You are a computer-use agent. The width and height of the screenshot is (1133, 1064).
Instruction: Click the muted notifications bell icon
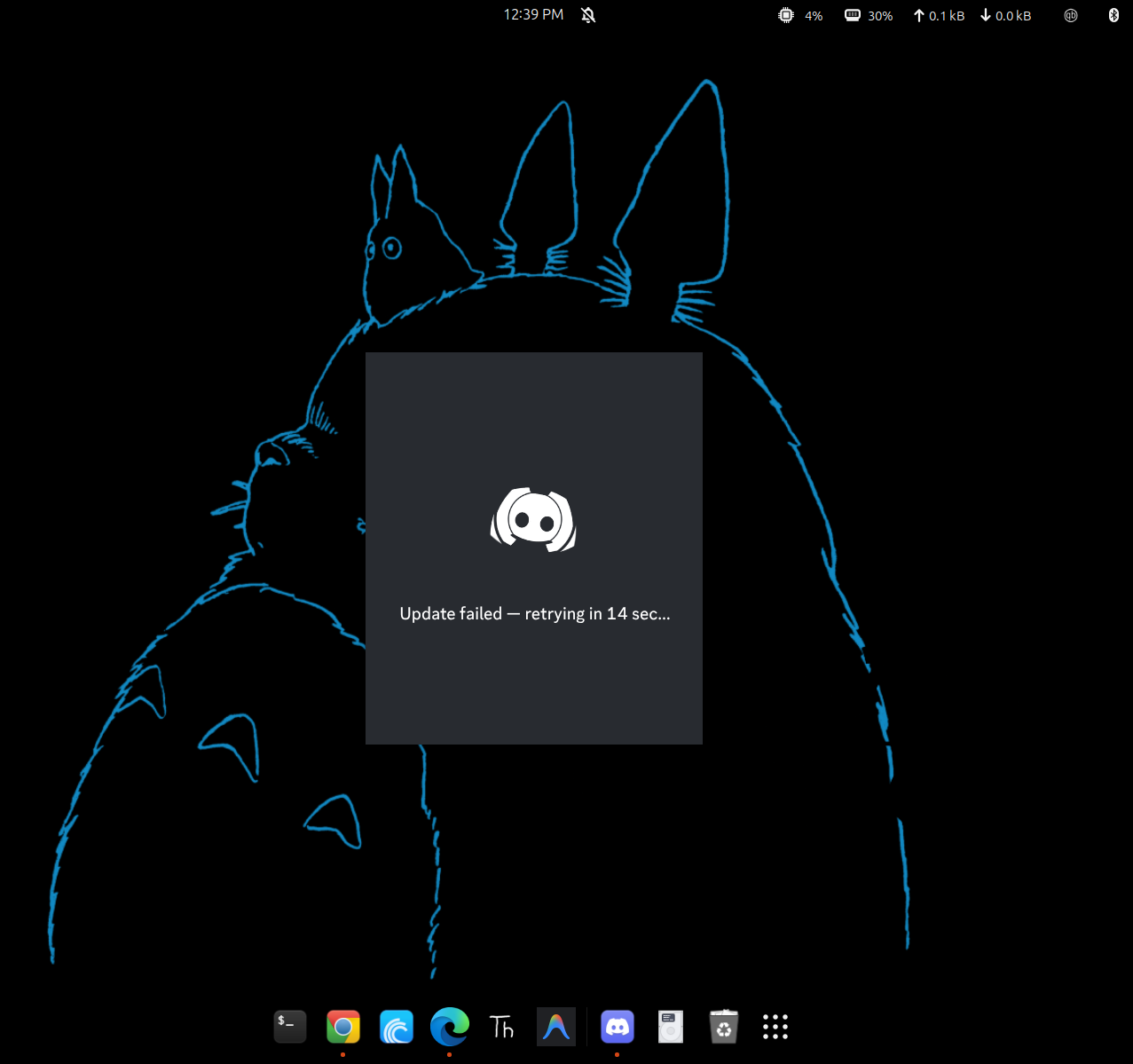588,15
